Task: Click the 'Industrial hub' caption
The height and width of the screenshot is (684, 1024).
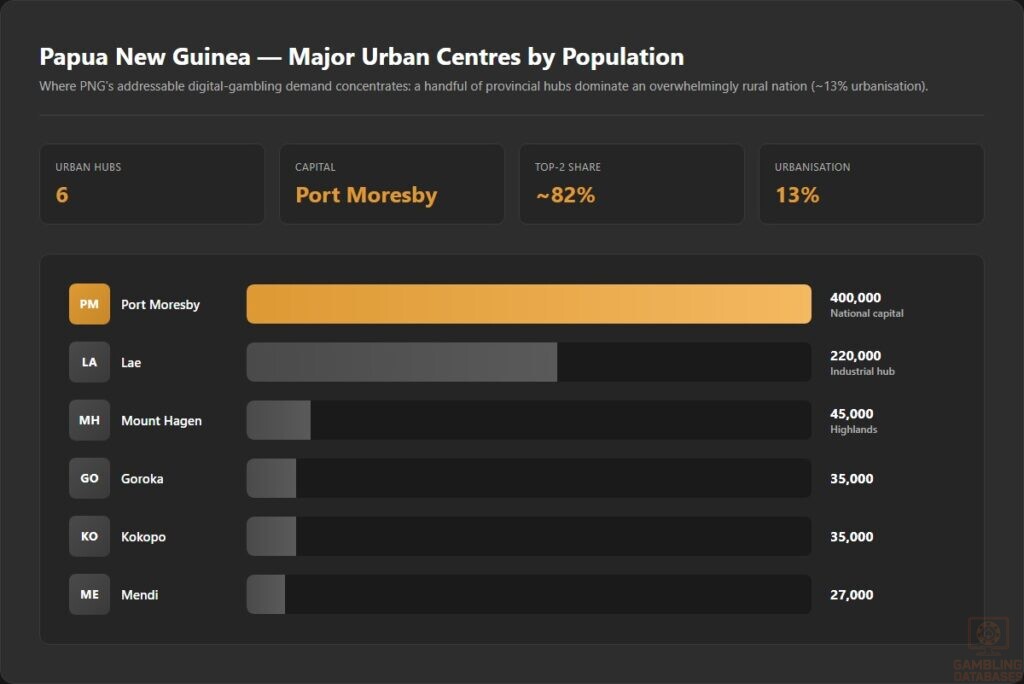Action: [x=862, y=371]
